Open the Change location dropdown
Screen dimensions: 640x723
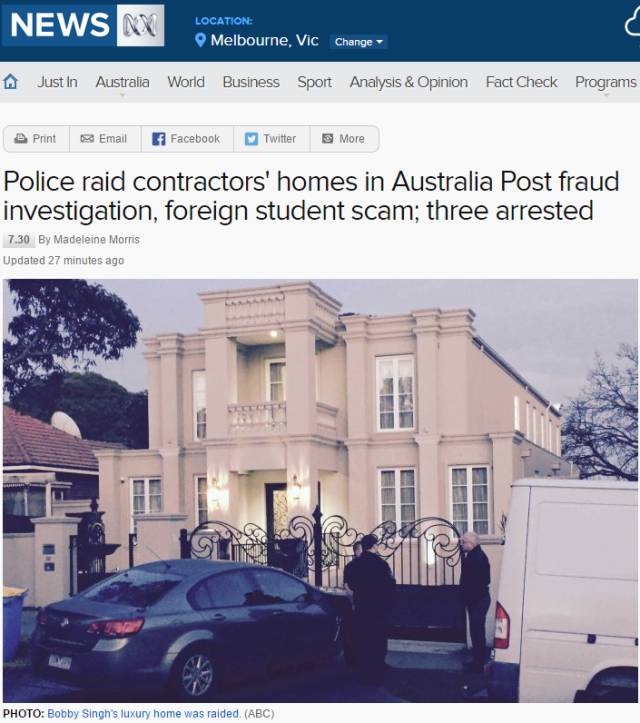[x=358, y=41]
